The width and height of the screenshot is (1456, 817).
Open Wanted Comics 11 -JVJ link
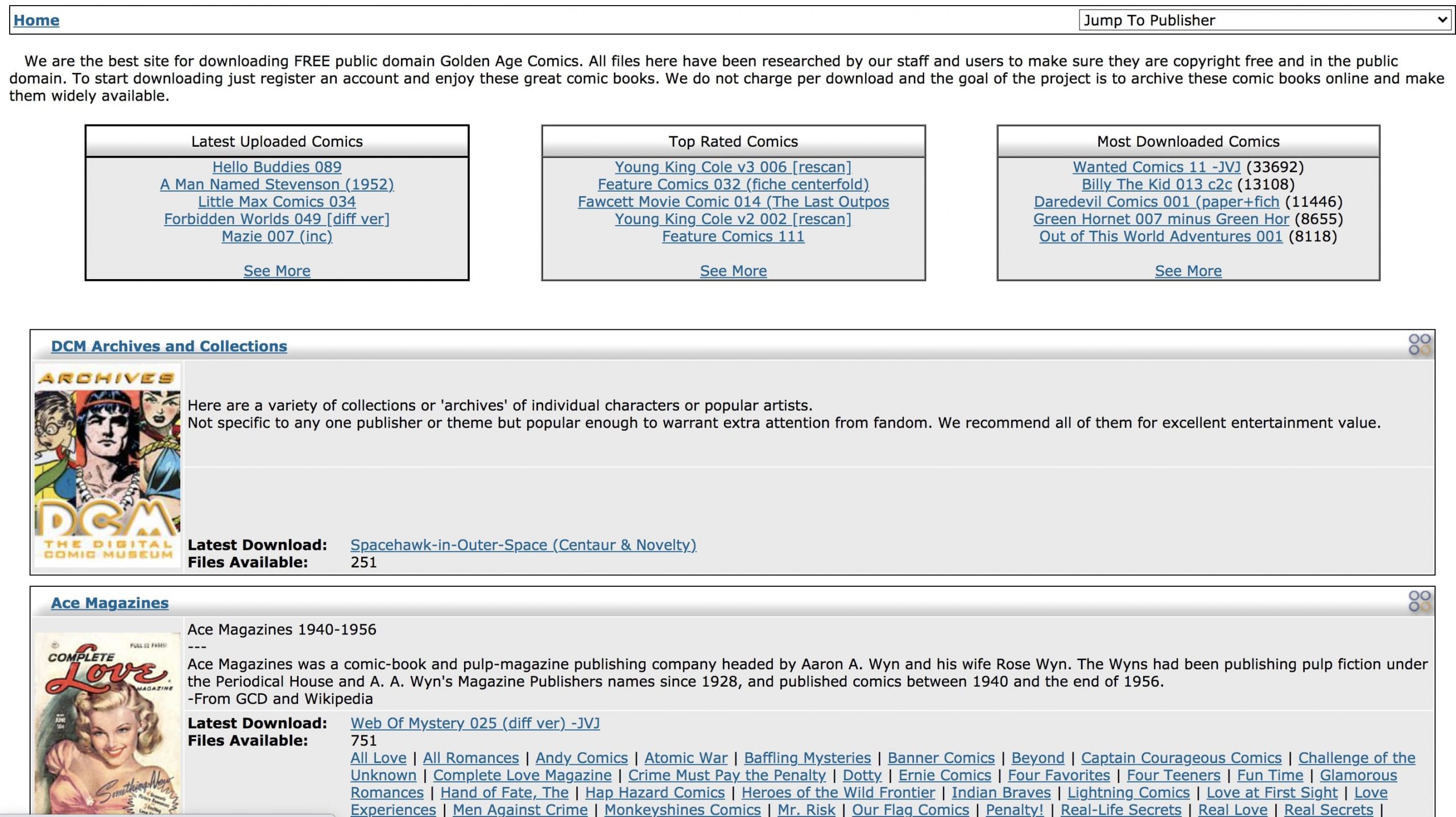tap(1156, 167)
